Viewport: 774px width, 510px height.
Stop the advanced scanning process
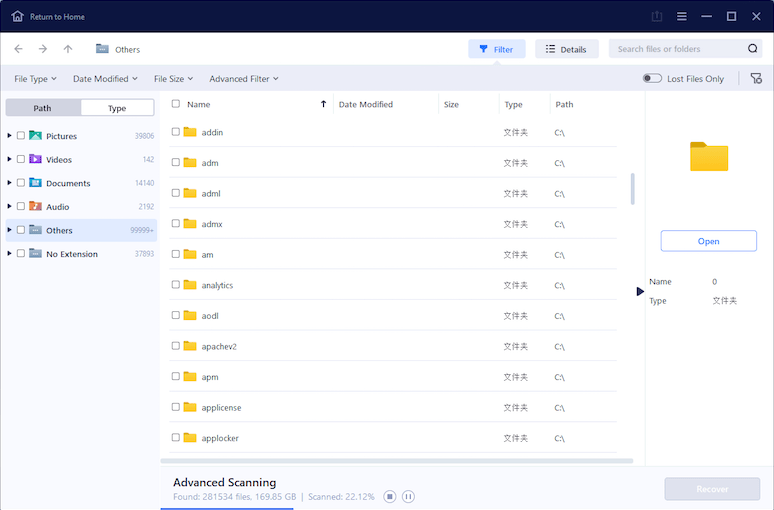pos(390,497)
